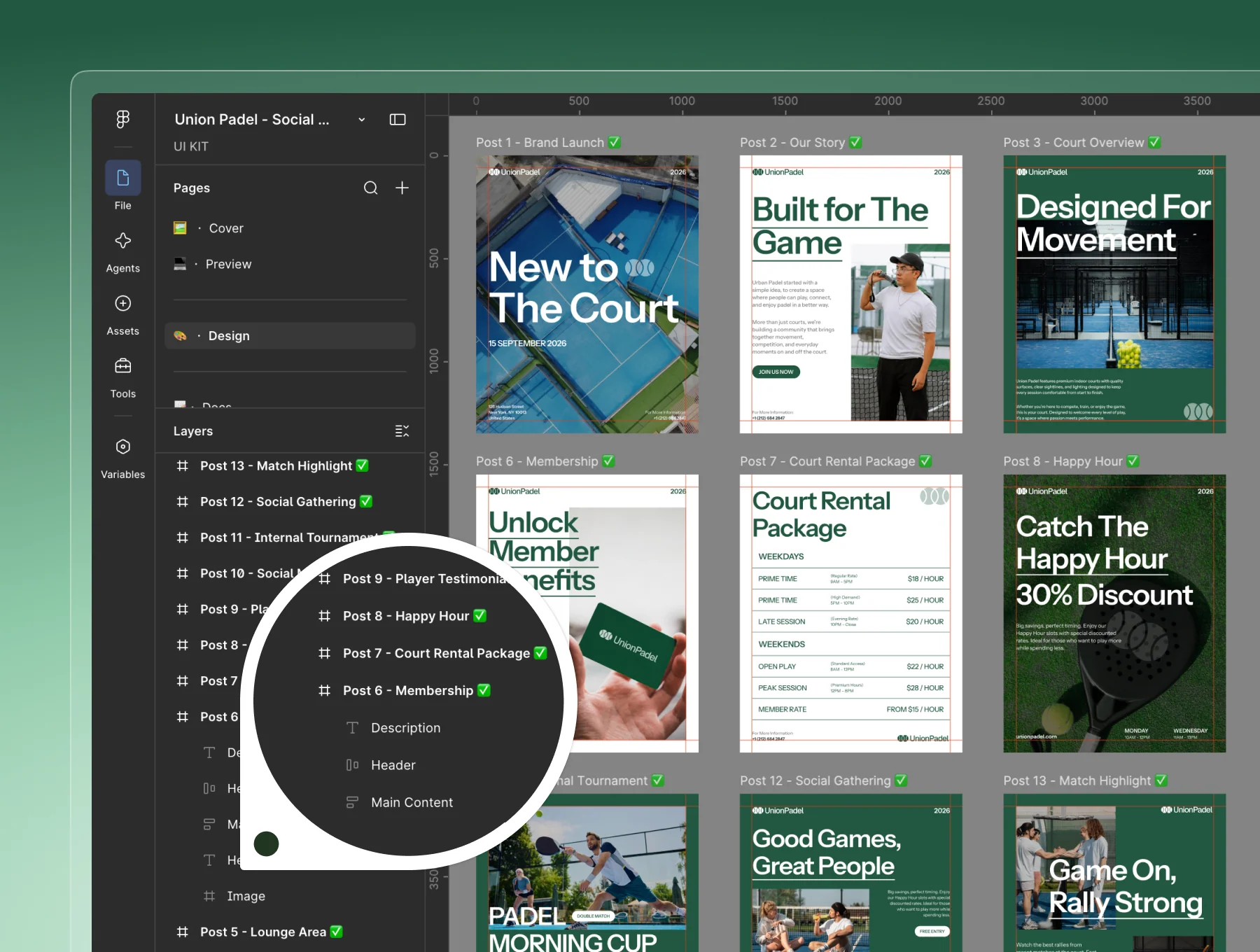Click the Post 12 - Social Gathering canvas label
Viewport: 1260px width, 952px height.
point(823,780)
